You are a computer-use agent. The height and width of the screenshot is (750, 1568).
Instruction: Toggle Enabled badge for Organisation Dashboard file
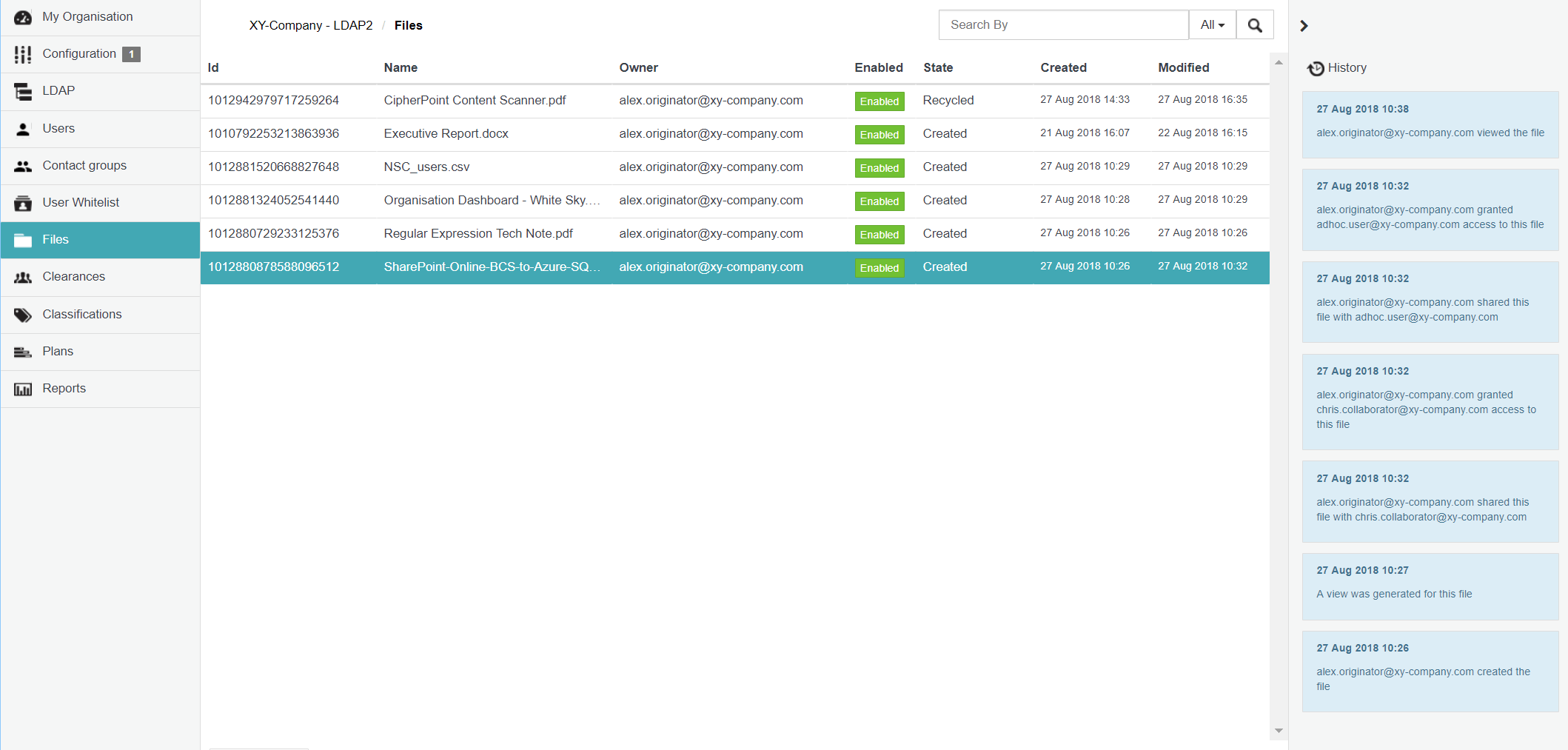coord(880,201)
